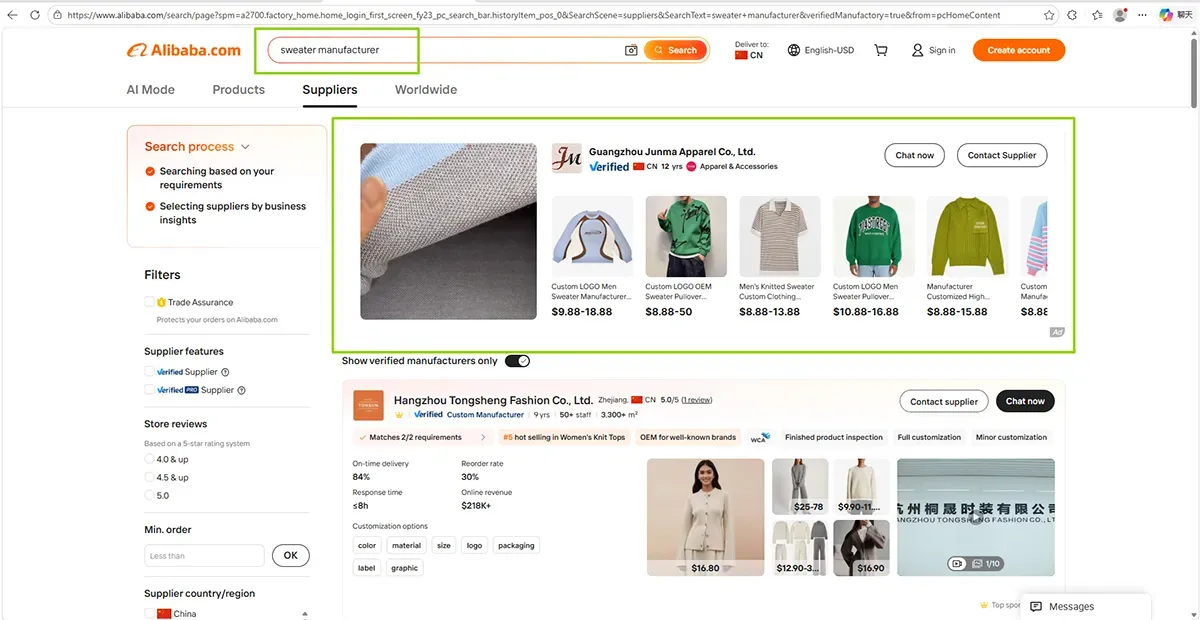Click the WCA certification badge
1200x620 pixels.
(x=760, y=437)
